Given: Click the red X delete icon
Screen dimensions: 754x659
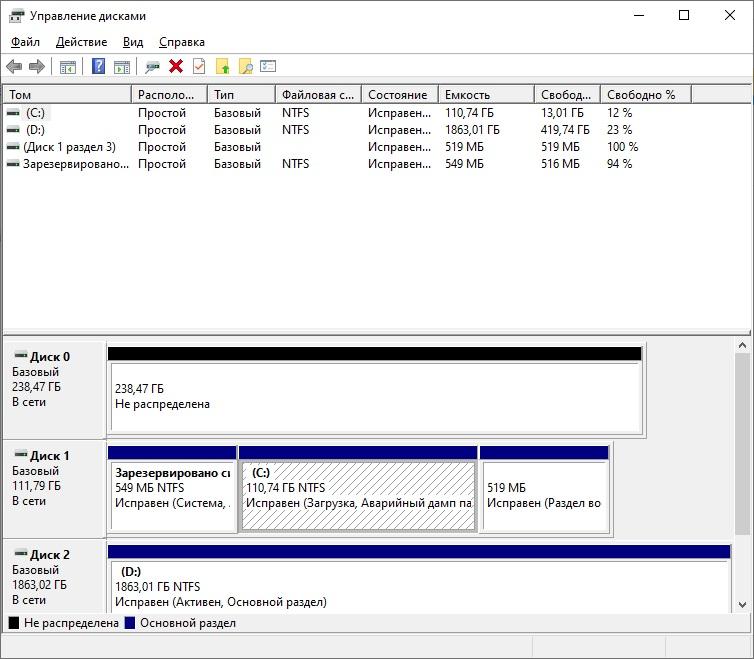Looking at the screenshot, I should [x=176, y=66].
